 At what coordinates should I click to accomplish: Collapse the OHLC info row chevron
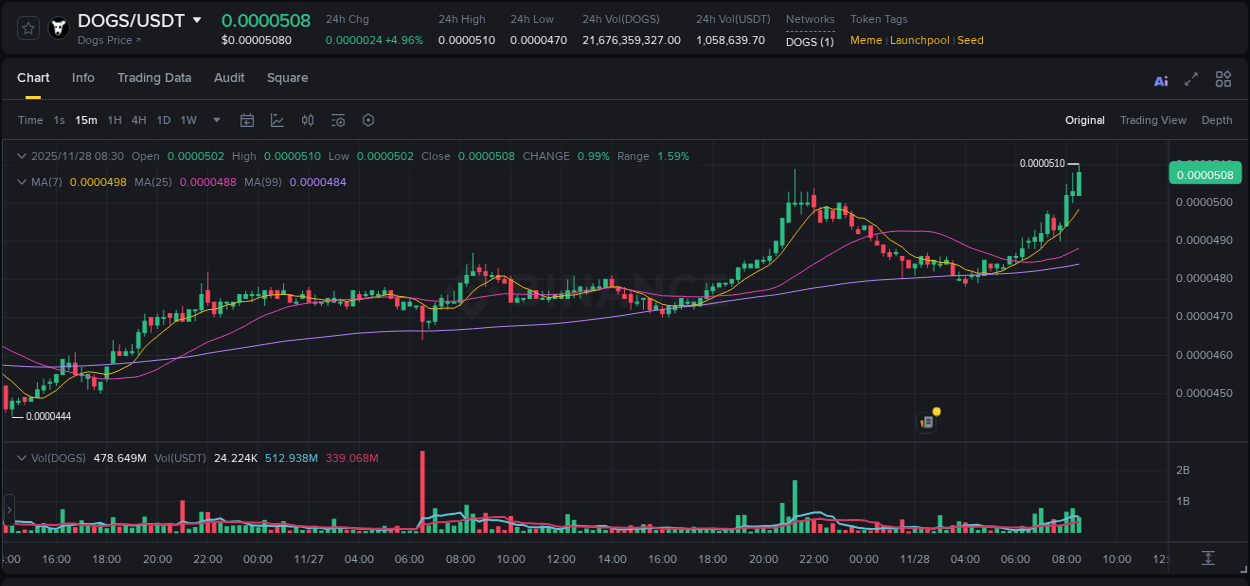pyautogui.click(x=21, y=156)
